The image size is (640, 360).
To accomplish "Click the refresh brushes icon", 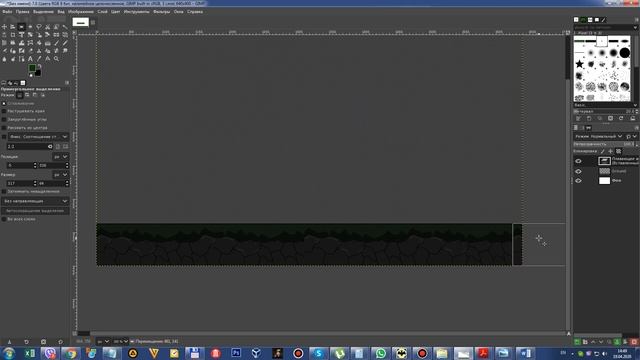I will tap(621, 118).
